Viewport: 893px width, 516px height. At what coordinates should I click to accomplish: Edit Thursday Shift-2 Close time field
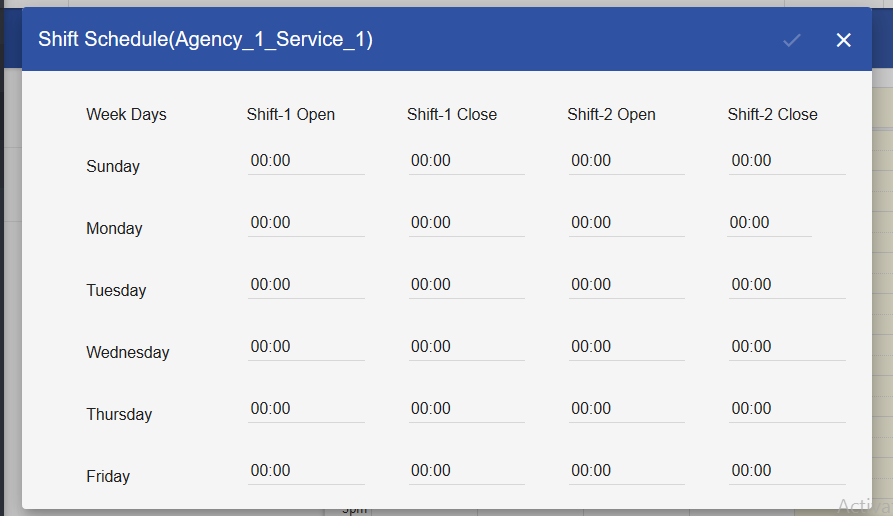[786, 409]
